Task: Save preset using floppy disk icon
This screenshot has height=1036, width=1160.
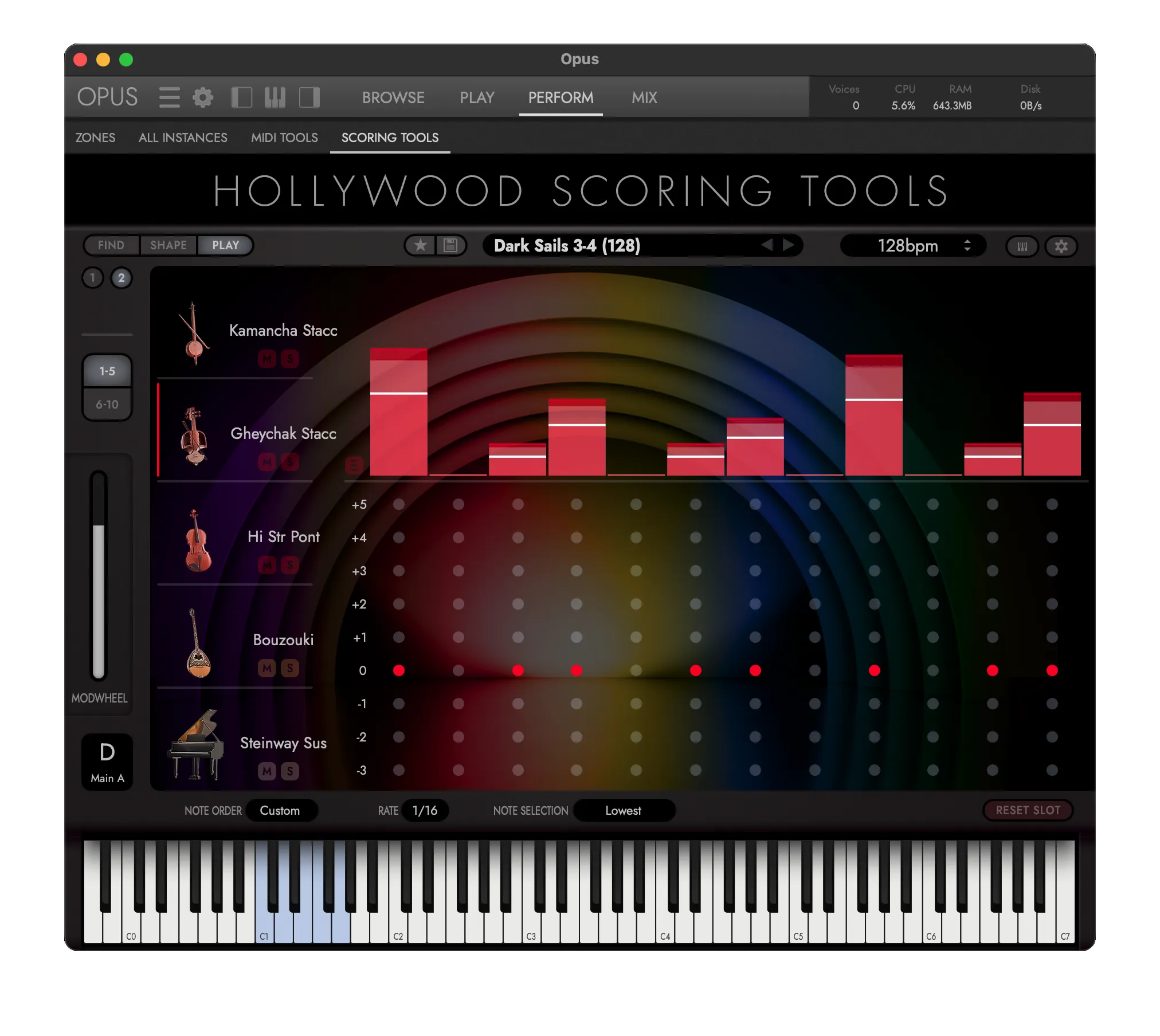Action: [451, 246]
